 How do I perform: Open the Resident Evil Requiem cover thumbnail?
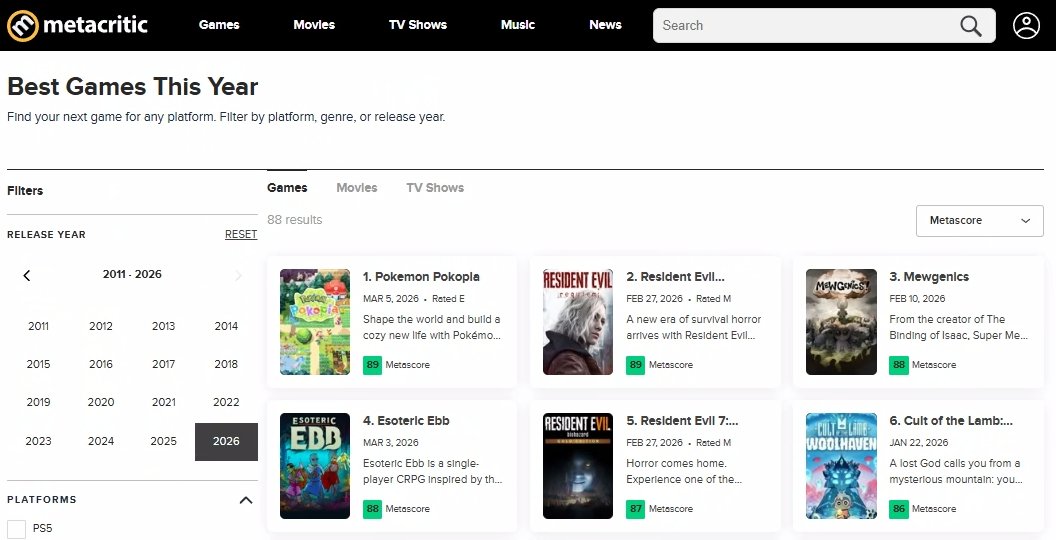[x=578, y=322]
